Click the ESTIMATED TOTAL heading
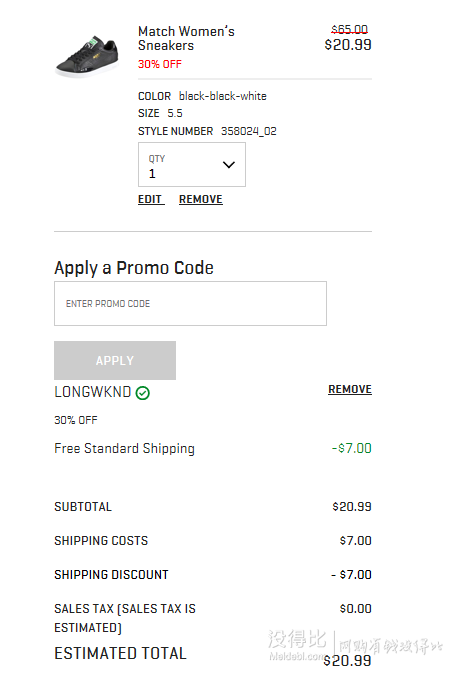 point(121,653)
